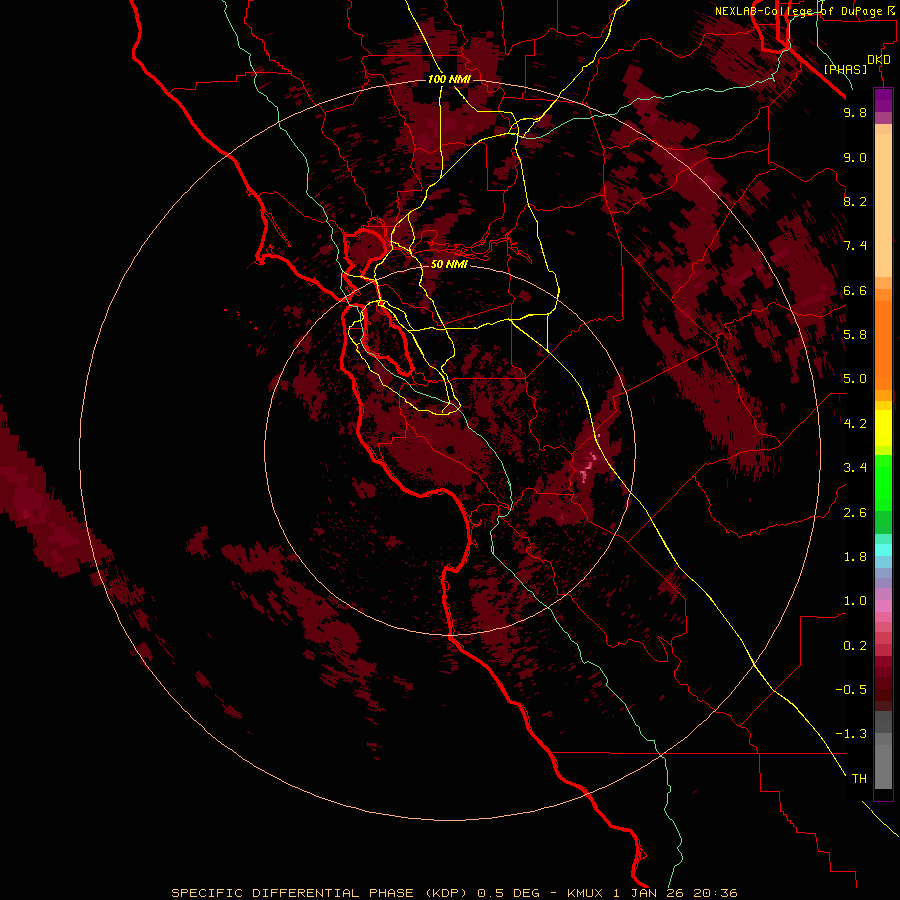This screenshot has height=900, width=900.
Task: Click the 5.8 color scale value
Action: coord(855,335)
